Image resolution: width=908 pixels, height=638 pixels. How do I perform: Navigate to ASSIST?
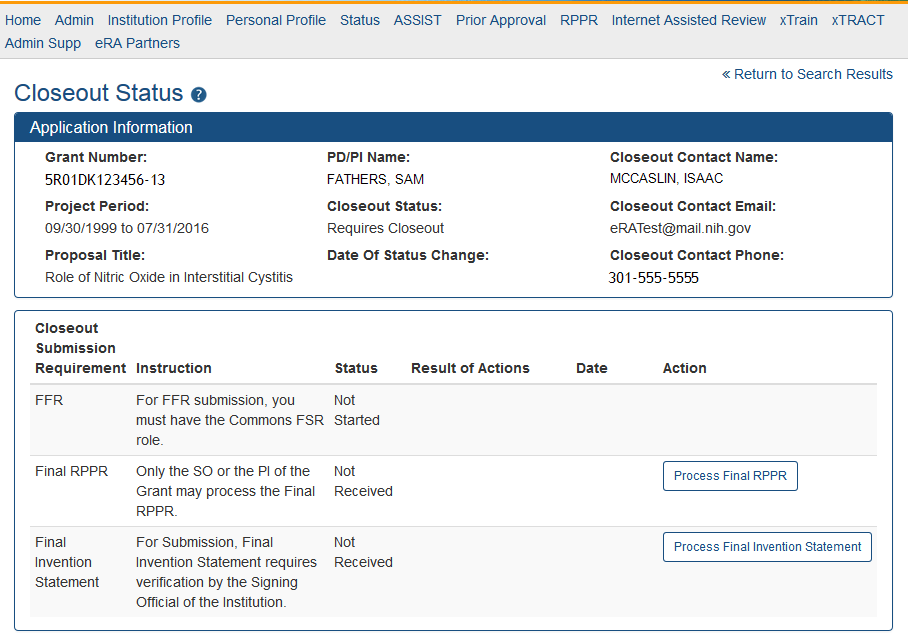[417, 20]
